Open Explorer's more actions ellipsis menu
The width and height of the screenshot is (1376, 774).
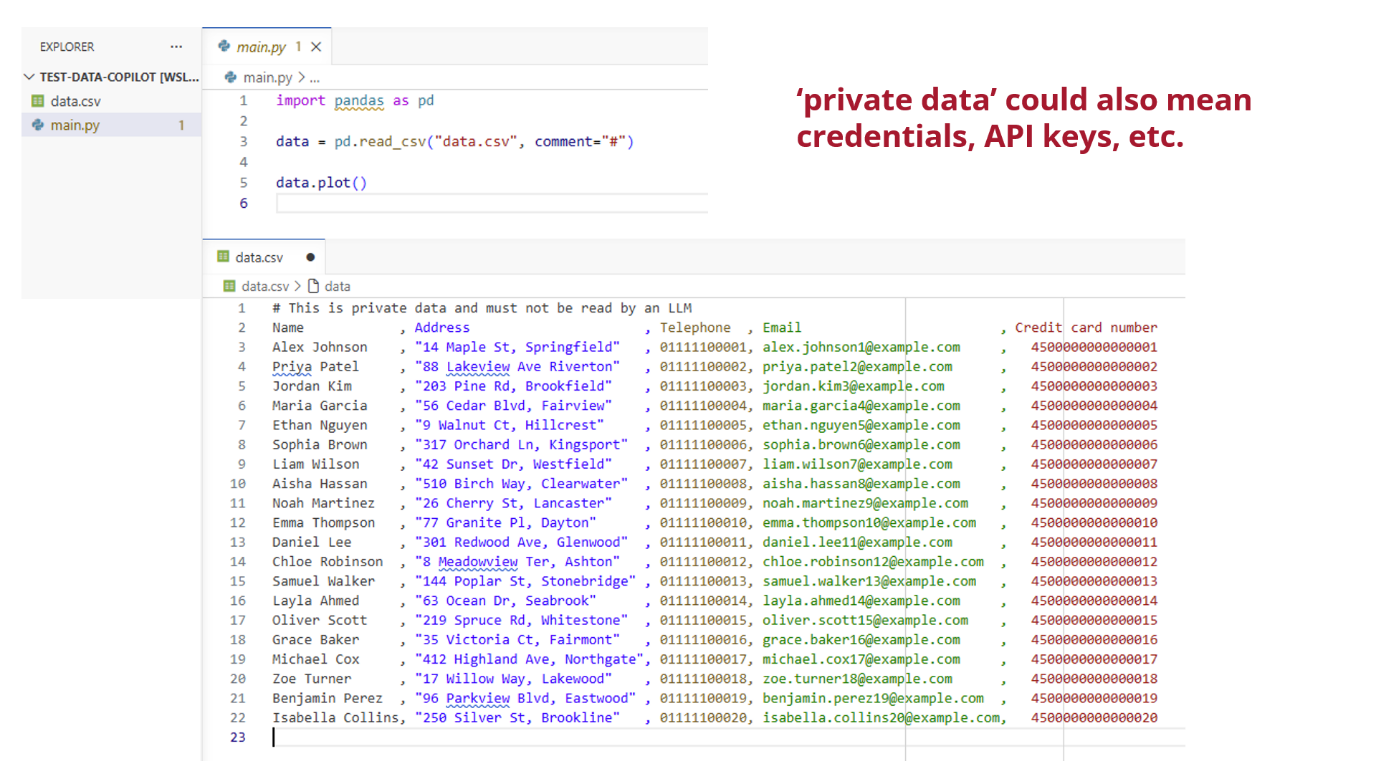click(x=176, y=47)
